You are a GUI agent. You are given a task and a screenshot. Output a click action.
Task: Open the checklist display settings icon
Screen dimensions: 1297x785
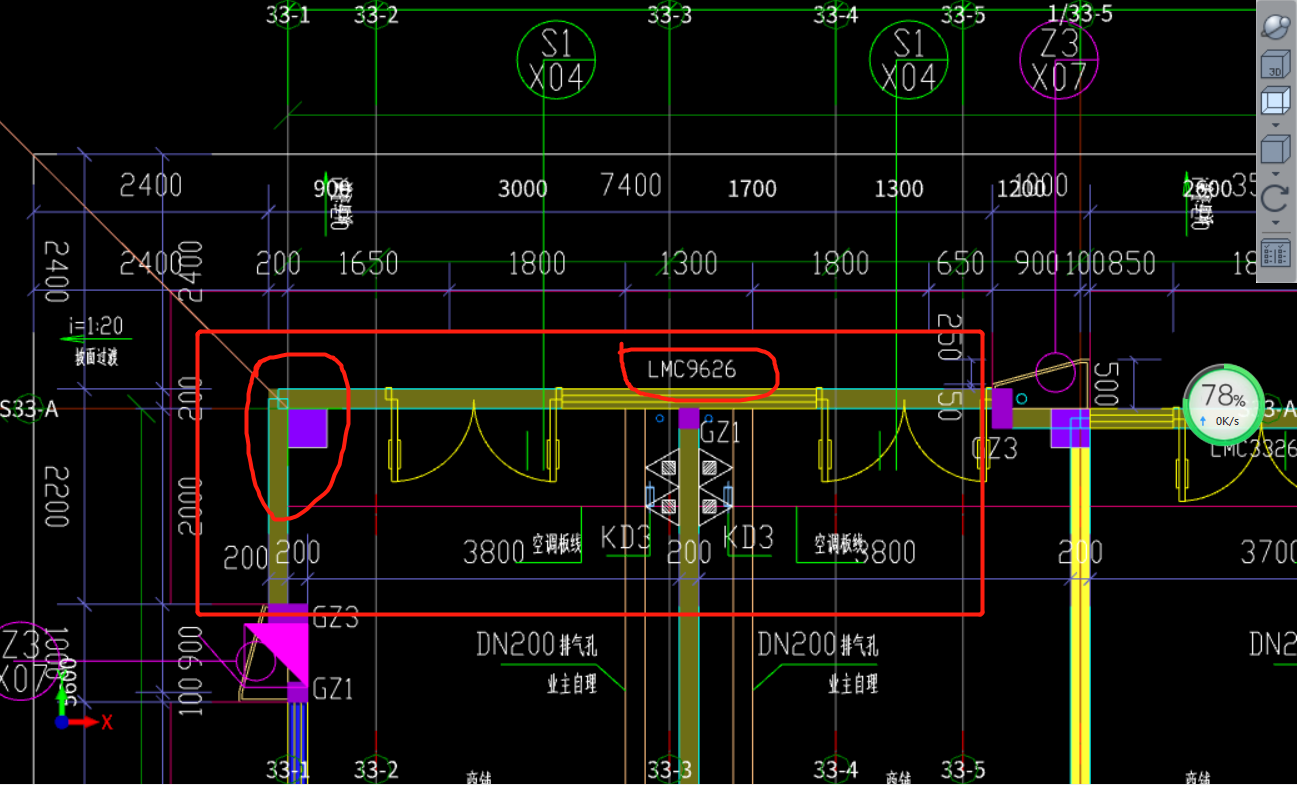1274,252
